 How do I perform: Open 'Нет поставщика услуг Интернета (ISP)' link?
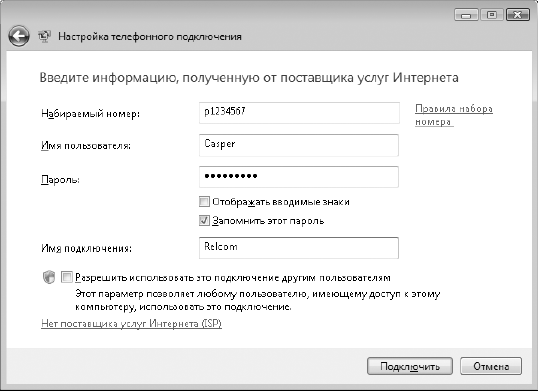[x=131, y=323]
